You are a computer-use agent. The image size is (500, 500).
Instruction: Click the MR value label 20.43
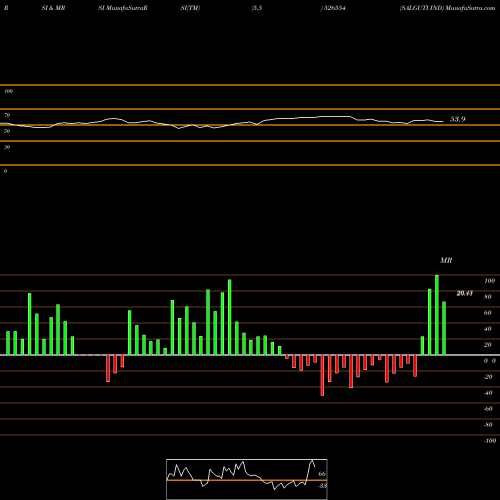point(464,293)
